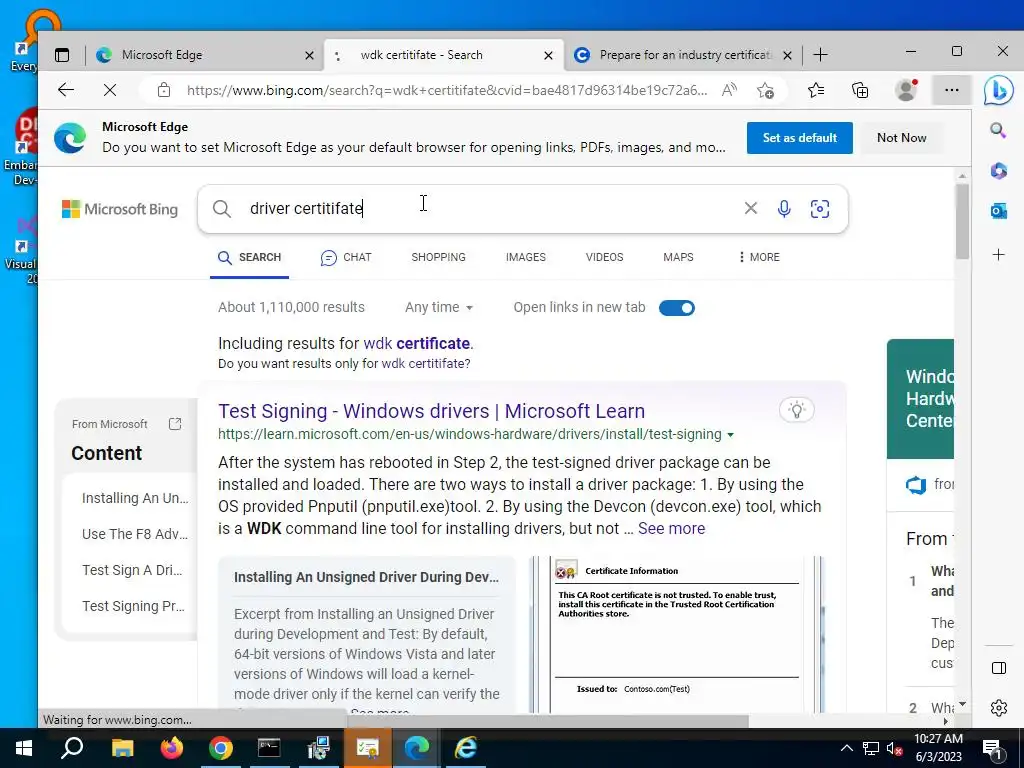
Task: Search only for wdk certitifate link
Action: pos(424,364)
